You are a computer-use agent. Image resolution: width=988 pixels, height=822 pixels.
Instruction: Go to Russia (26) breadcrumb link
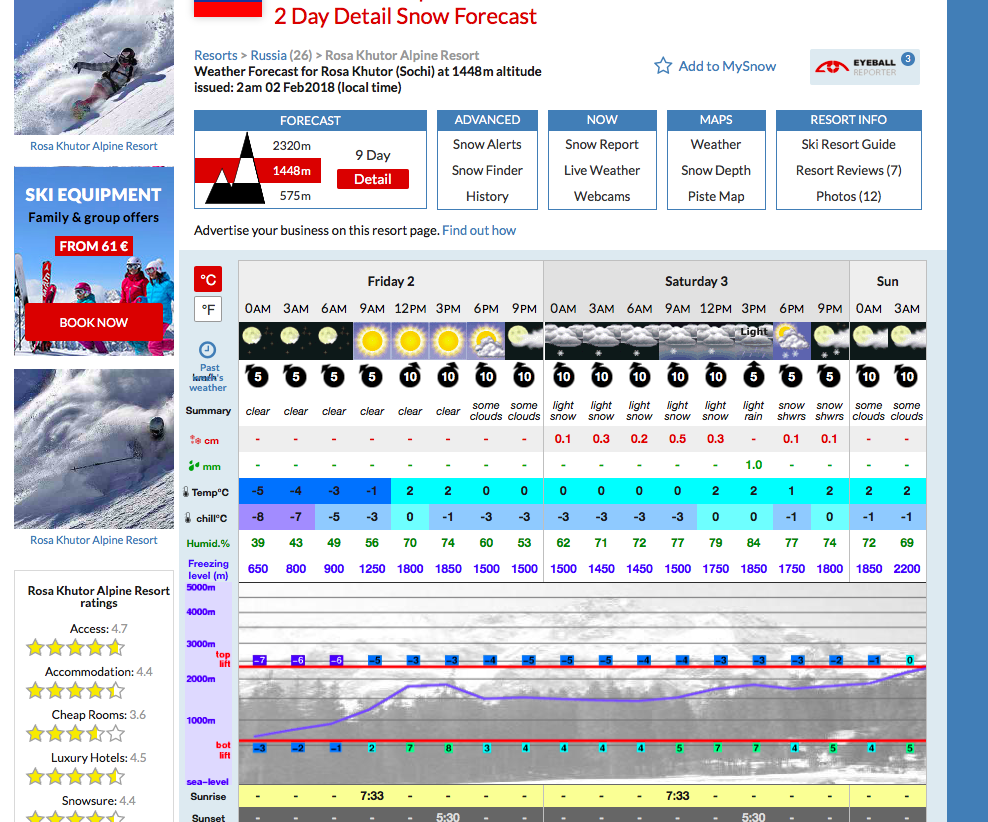tap(281, 55)
